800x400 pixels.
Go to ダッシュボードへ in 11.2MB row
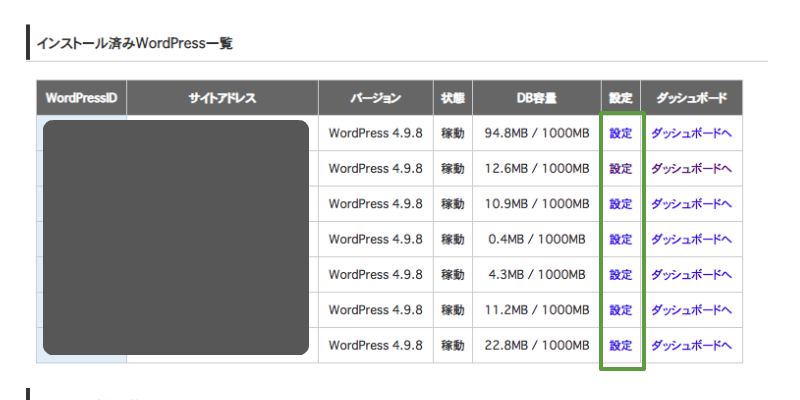(x=692, y=310)
